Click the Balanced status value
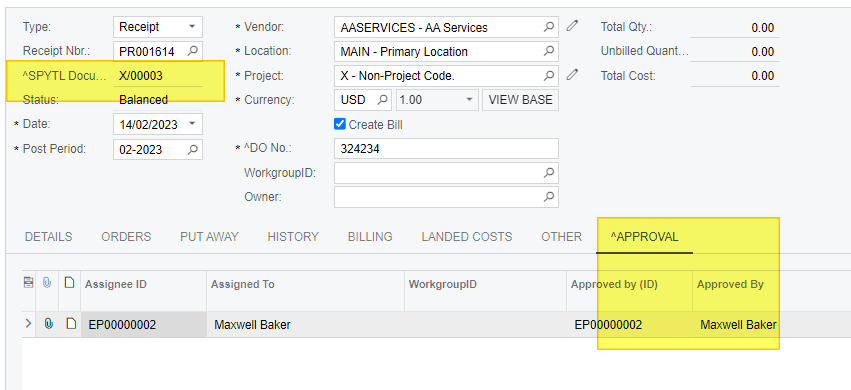Image resolution: width=851 pixels, height=390 pixels. point(143,100)
